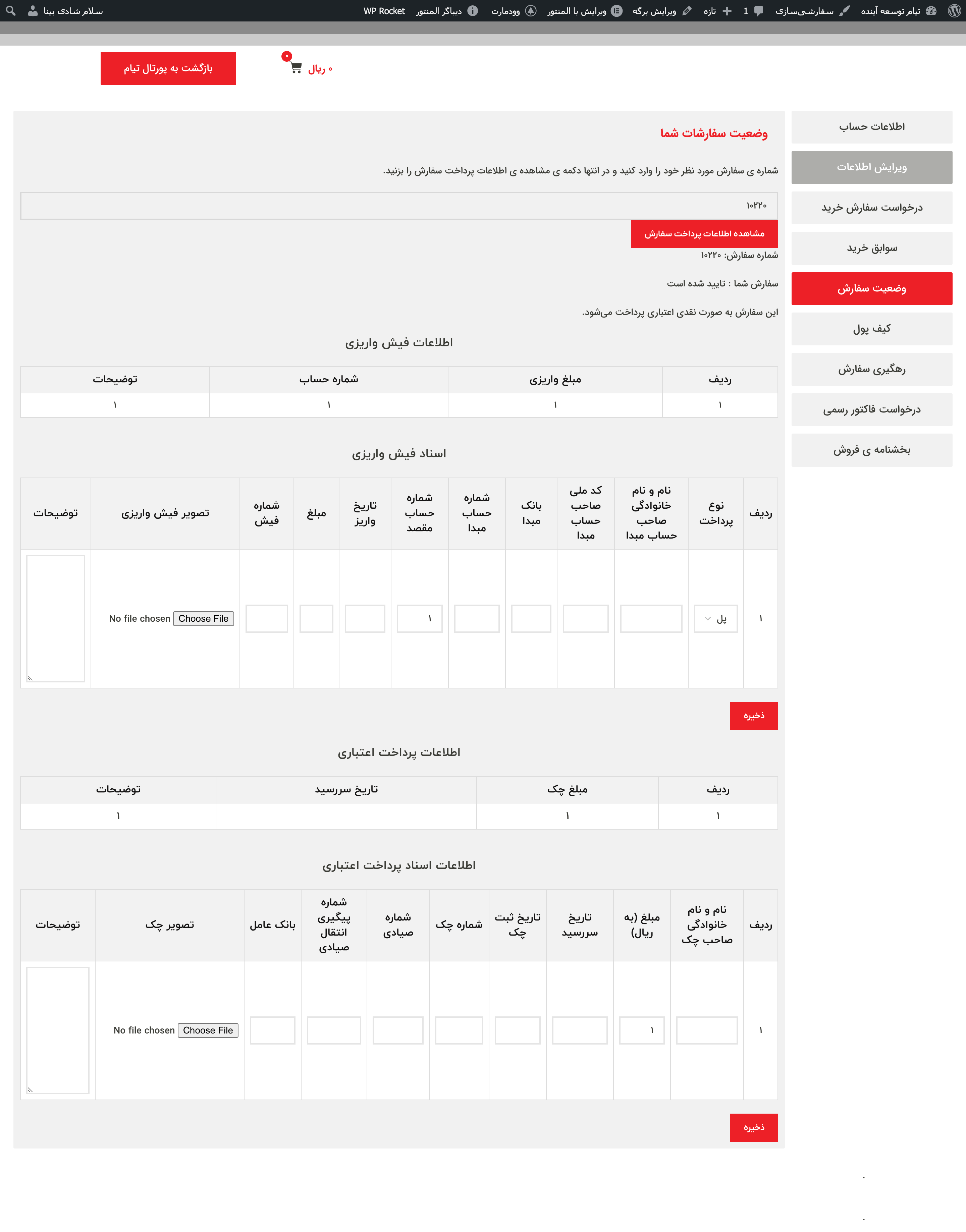Click the تاریخ واریز input
Screen dimensions: 966x1232
(x=365, y=619)
